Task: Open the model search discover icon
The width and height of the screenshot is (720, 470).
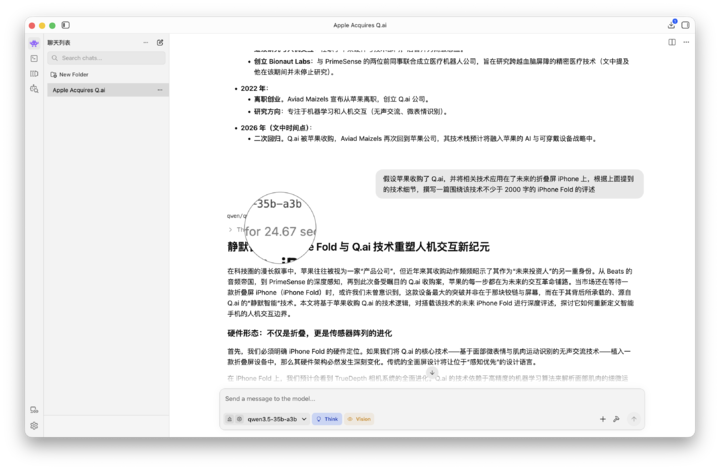Action: pyautogui.click(x=34, y=89)
